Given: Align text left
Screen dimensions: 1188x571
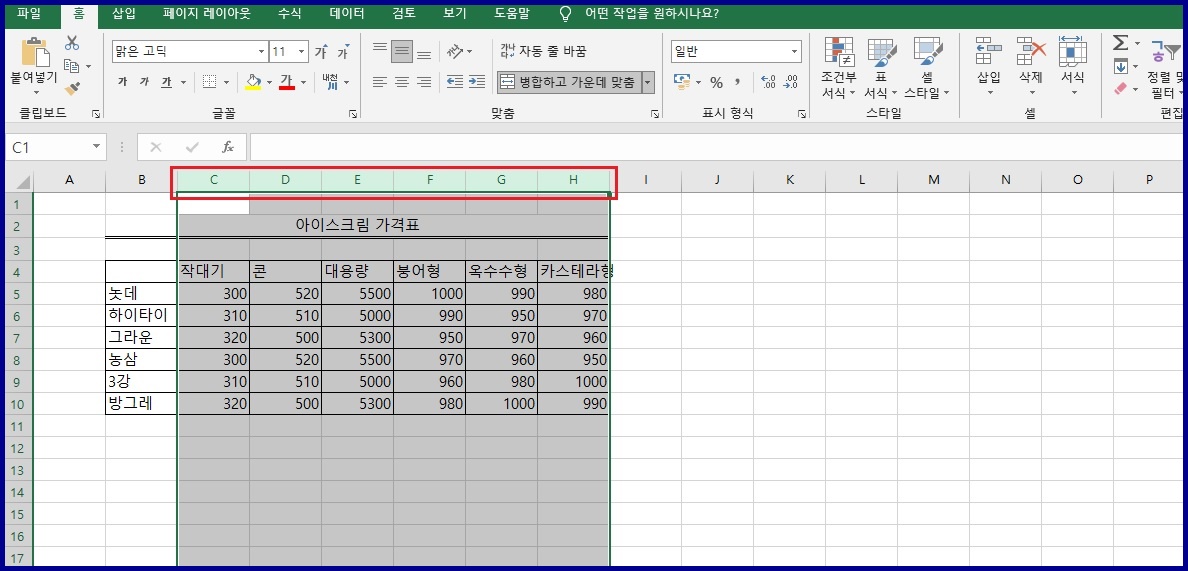Looking at the screenshot, I should point(380,82).
